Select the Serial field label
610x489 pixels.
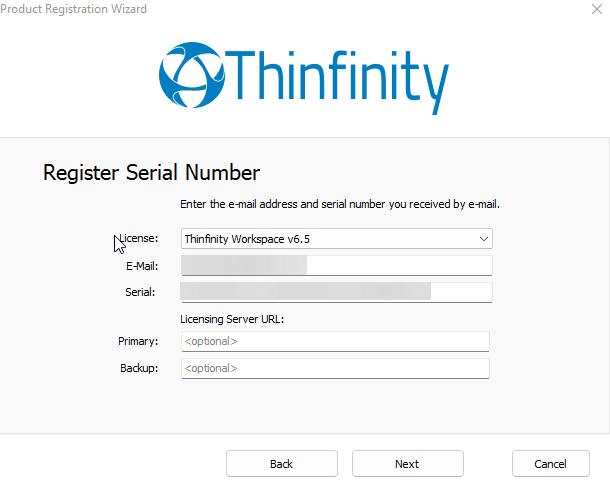coord(141,292)
